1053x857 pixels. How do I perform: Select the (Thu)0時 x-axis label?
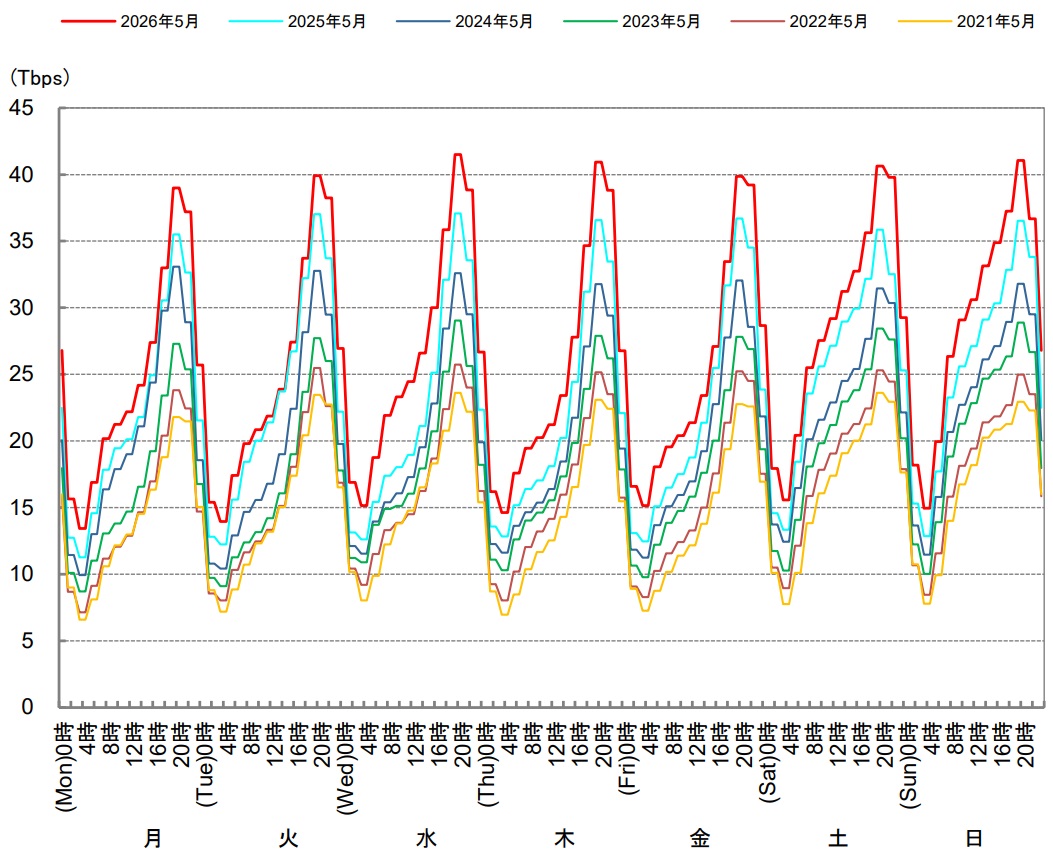tap(487, 764)
